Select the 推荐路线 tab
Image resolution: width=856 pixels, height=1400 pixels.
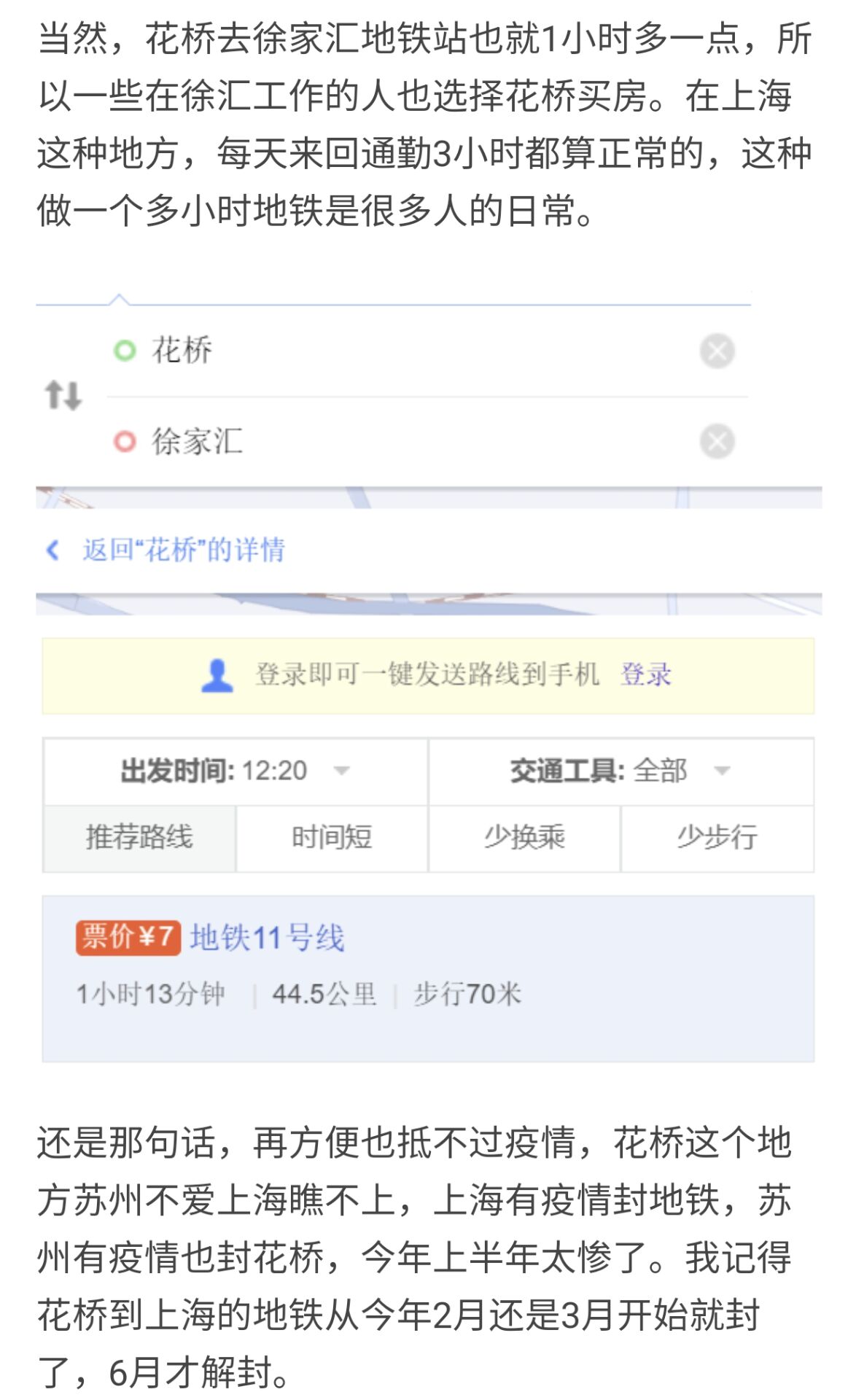click(x=139, y=837)
